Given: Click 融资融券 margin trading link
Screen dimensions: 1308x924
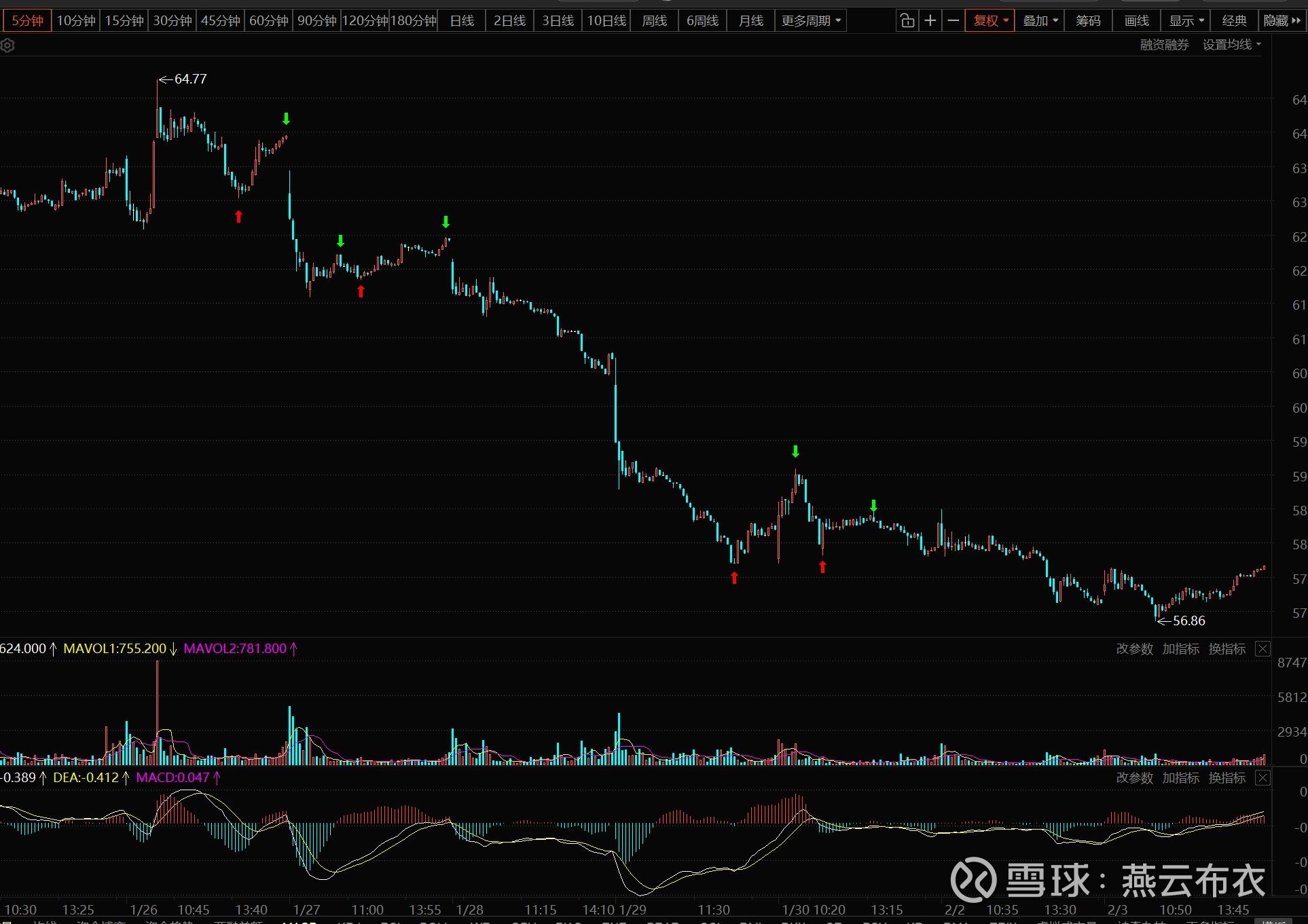Looking at the screenshot, I should tap(1164, 45).
